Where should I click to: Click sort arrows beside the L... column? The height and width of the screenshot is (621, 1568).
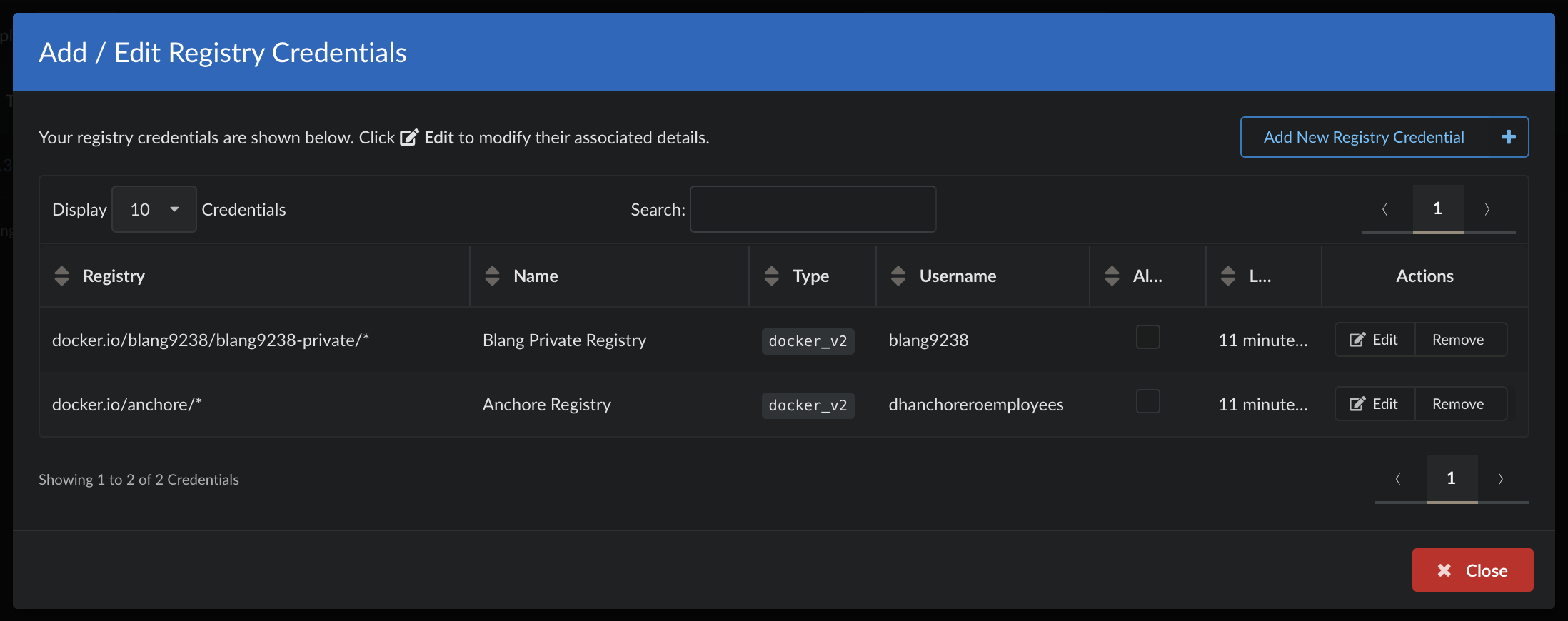coord(1228,276)
